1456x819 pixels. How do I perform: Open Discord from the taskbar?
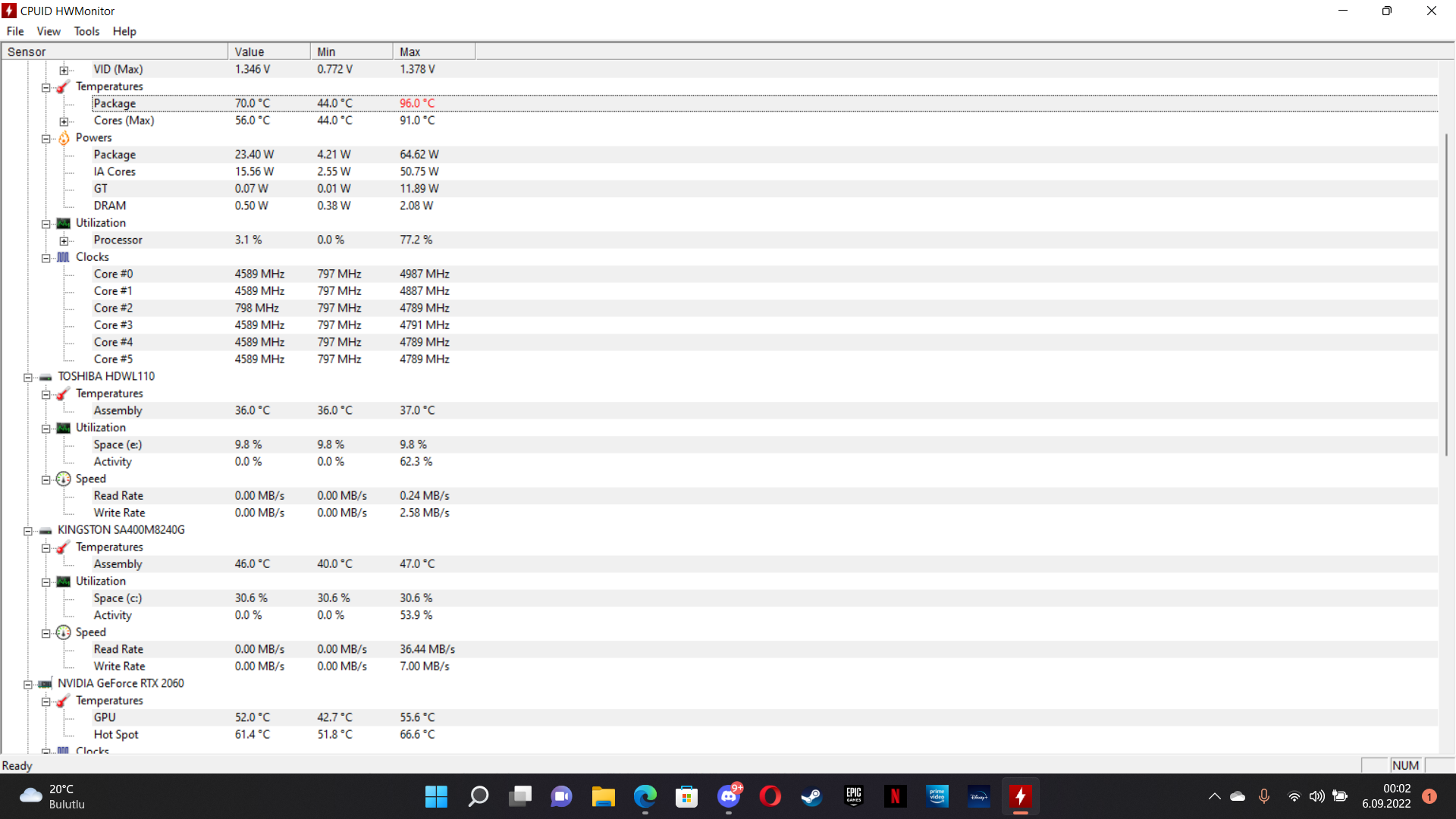point(729,796)
